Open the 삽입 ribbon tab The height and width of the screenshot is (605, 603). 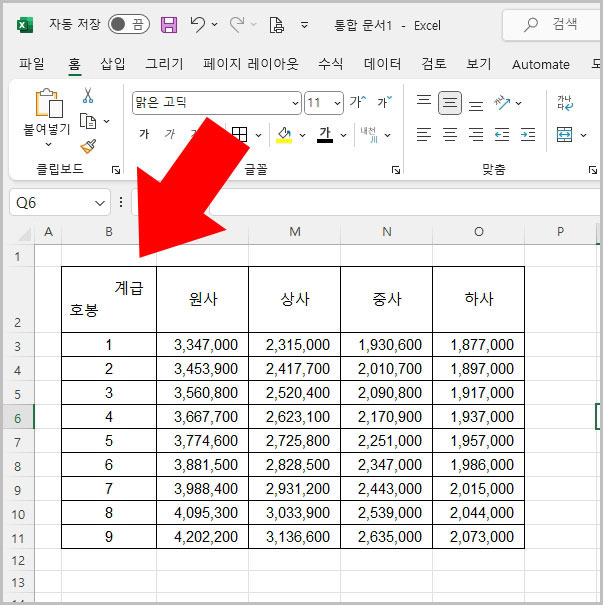113,64
